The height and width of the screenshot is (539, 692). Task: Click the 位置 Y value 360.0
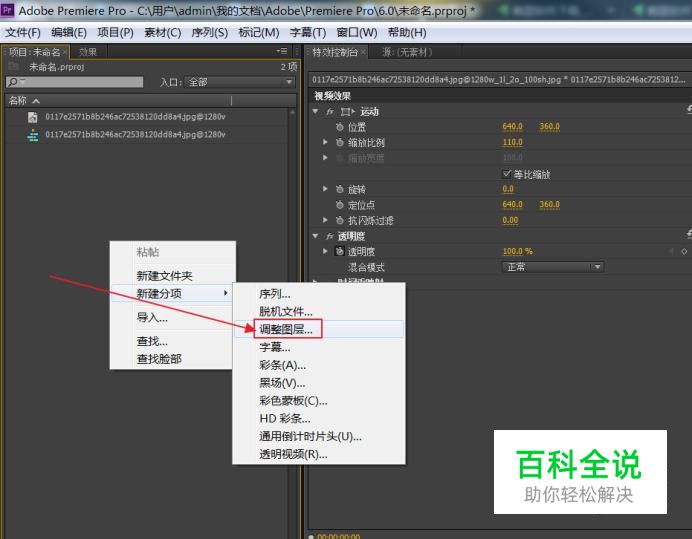click(549, 127)
